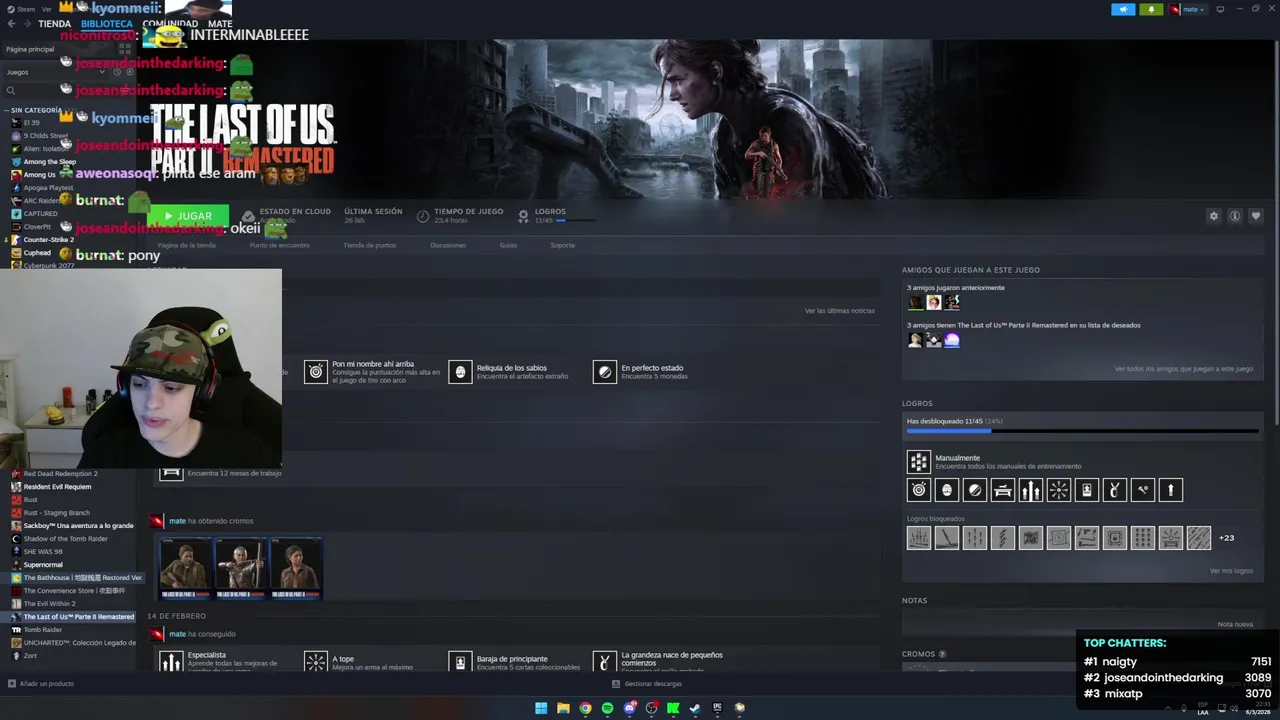This screenshot has width=1280, height=720.
Task: Open Steam notifications bell button
Action: coord(1151,9)
